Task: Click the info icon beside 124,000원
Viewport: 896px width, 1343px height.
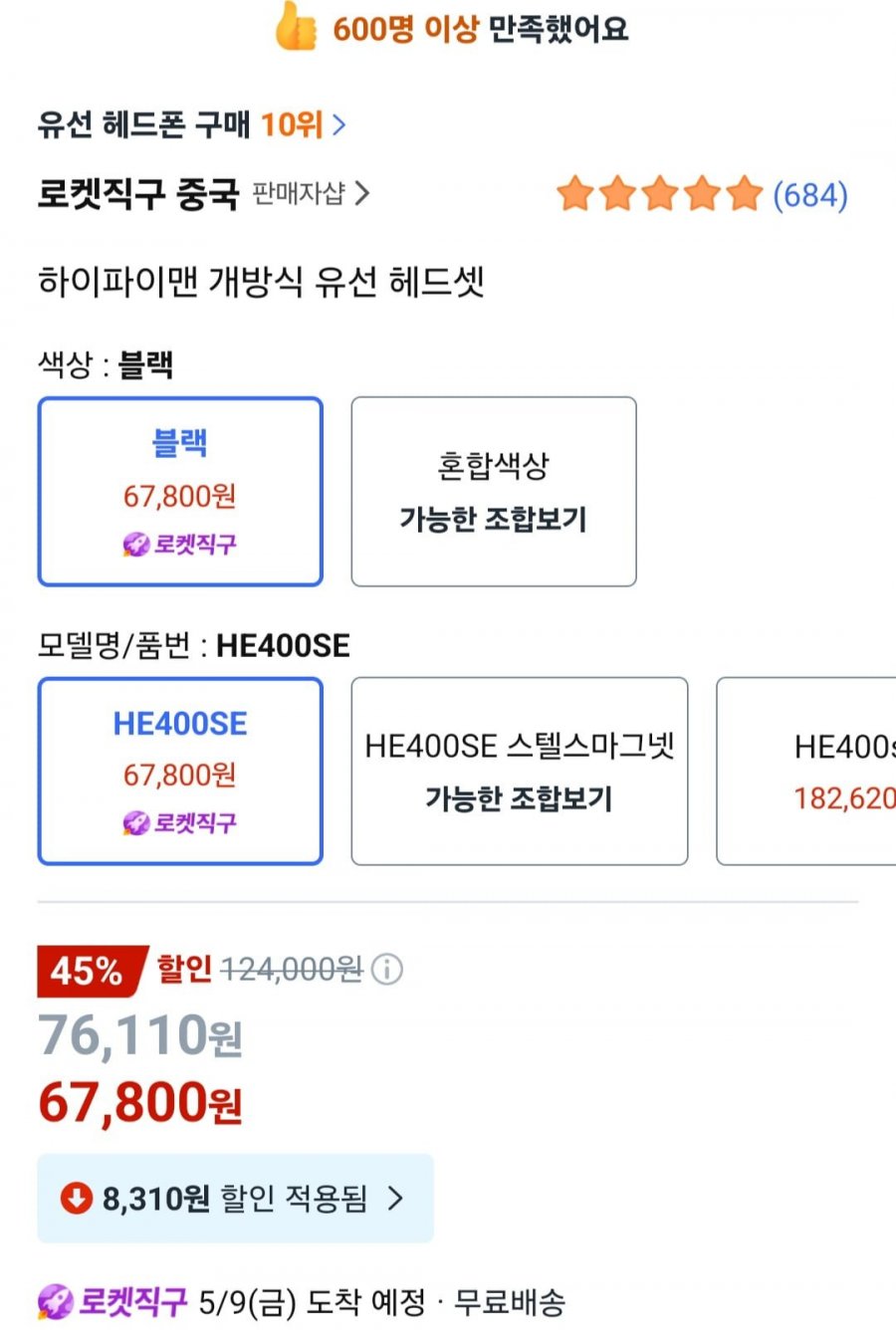Action: tap(387, 969)
